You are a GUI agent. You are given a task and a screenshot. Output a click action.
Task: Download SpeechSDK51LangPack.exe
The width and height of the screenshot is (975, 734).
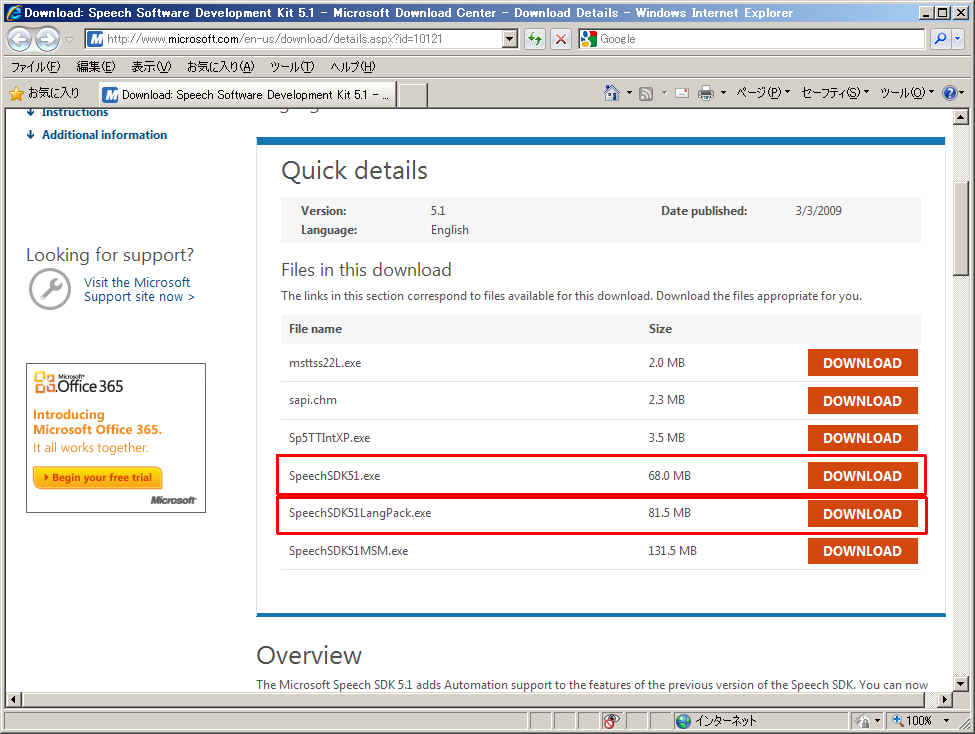pyautogui.click(x=862, y=514)
